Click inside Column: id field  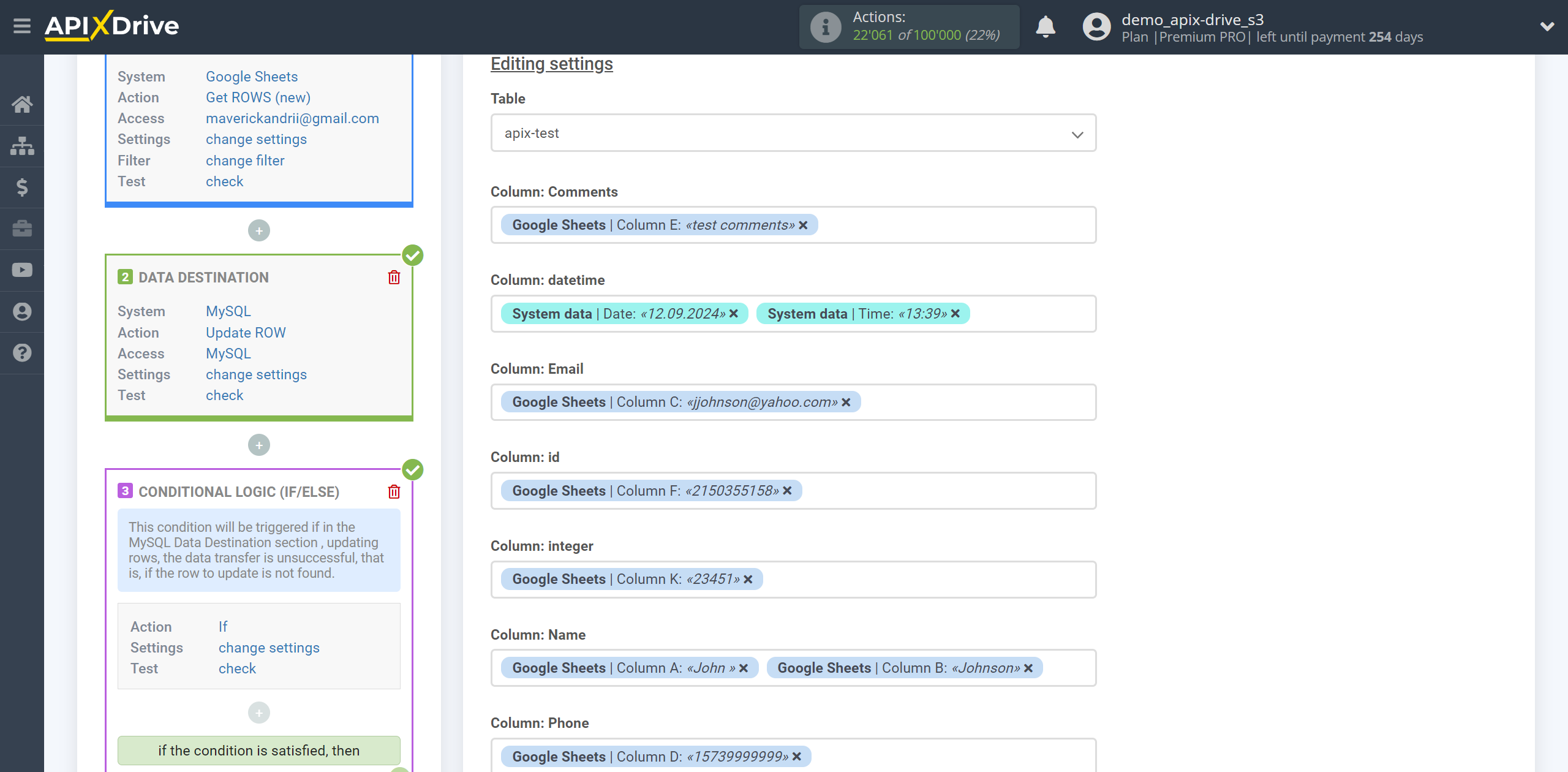[793, 491]
